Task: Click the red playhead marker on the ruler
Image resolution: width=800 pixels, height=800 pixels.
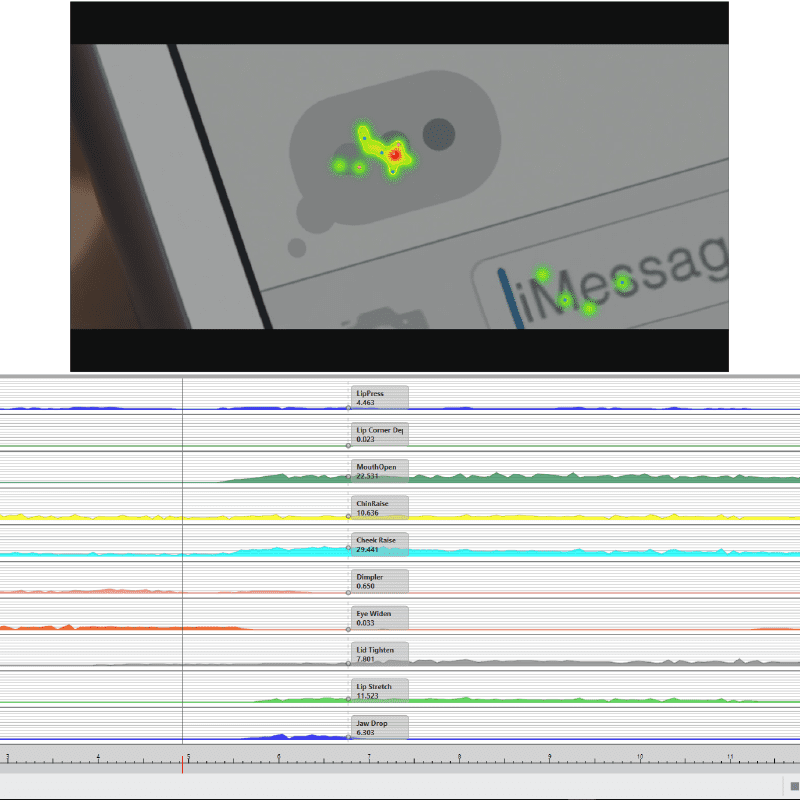Action: click(182, 764)
